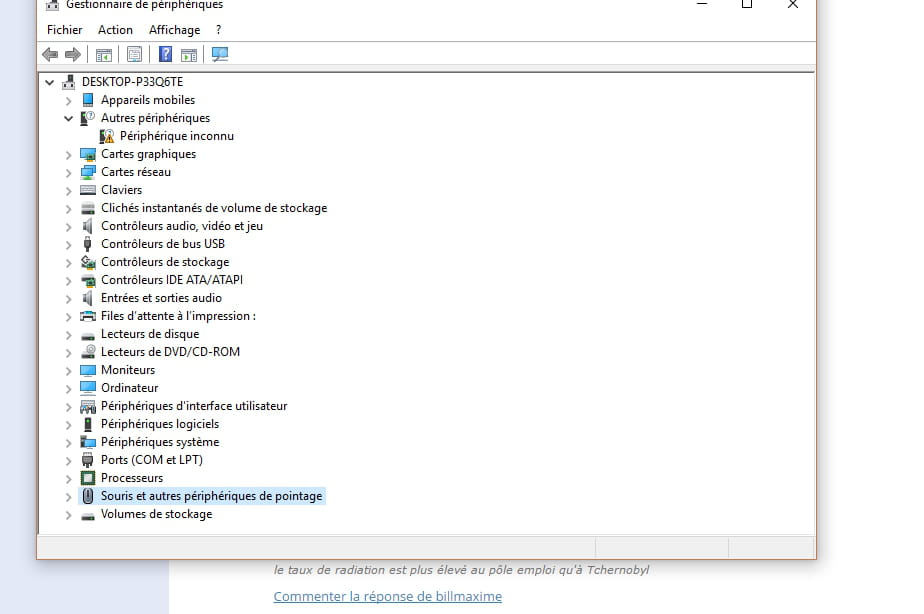Select the Périphériques logiciels label
Viewport: 924px width, 614px height.
(x=160, y=424)
